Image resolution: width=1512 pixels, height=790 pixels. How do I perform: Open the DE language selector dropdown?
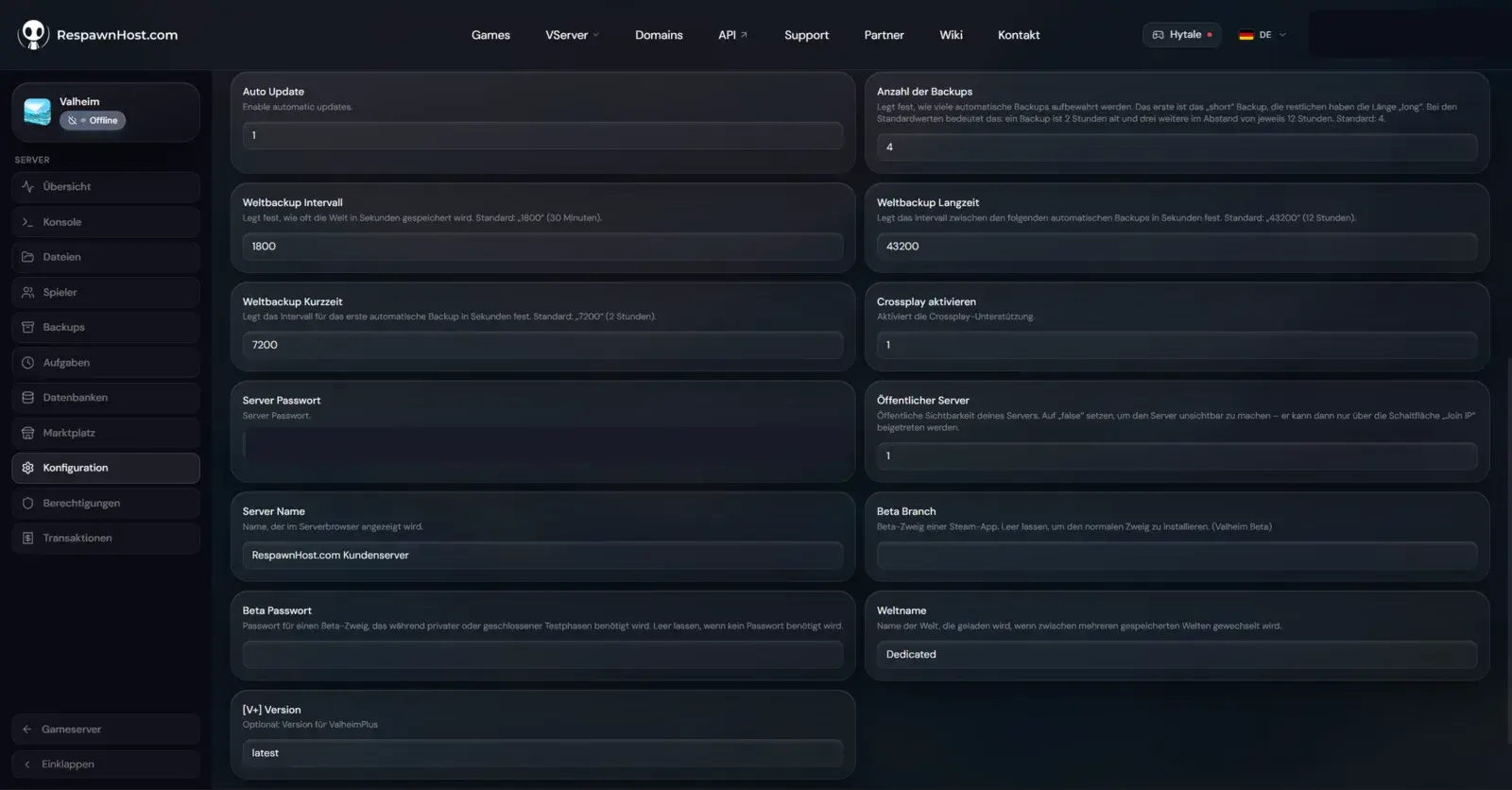click(1263, 35)
